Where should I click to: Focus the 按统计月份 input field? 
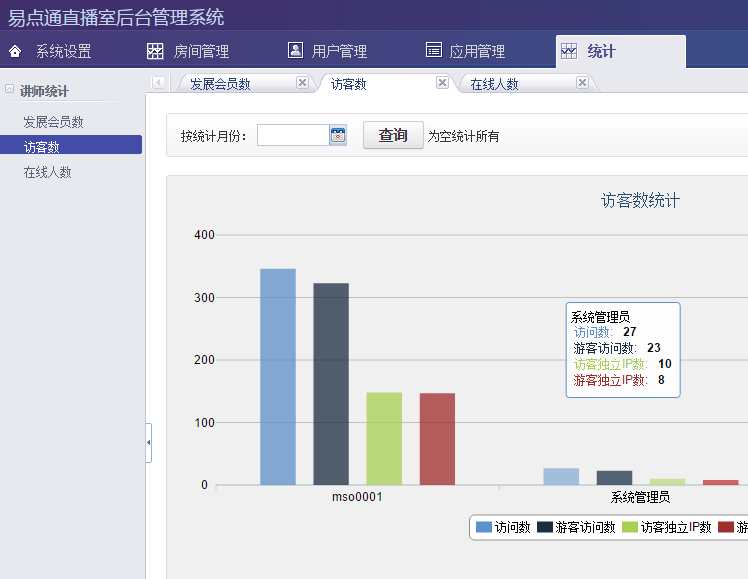coord(293,135)
